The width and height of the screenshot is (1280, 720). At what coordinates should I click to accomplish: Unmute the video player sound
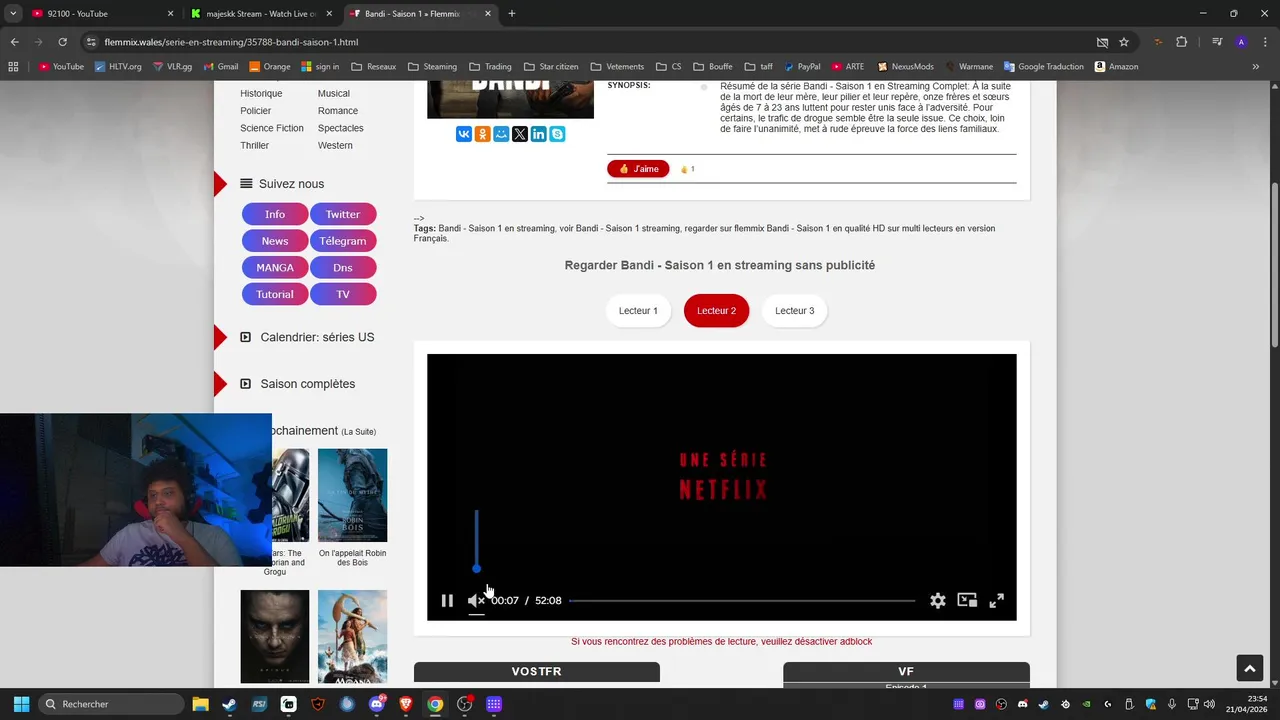476,601
